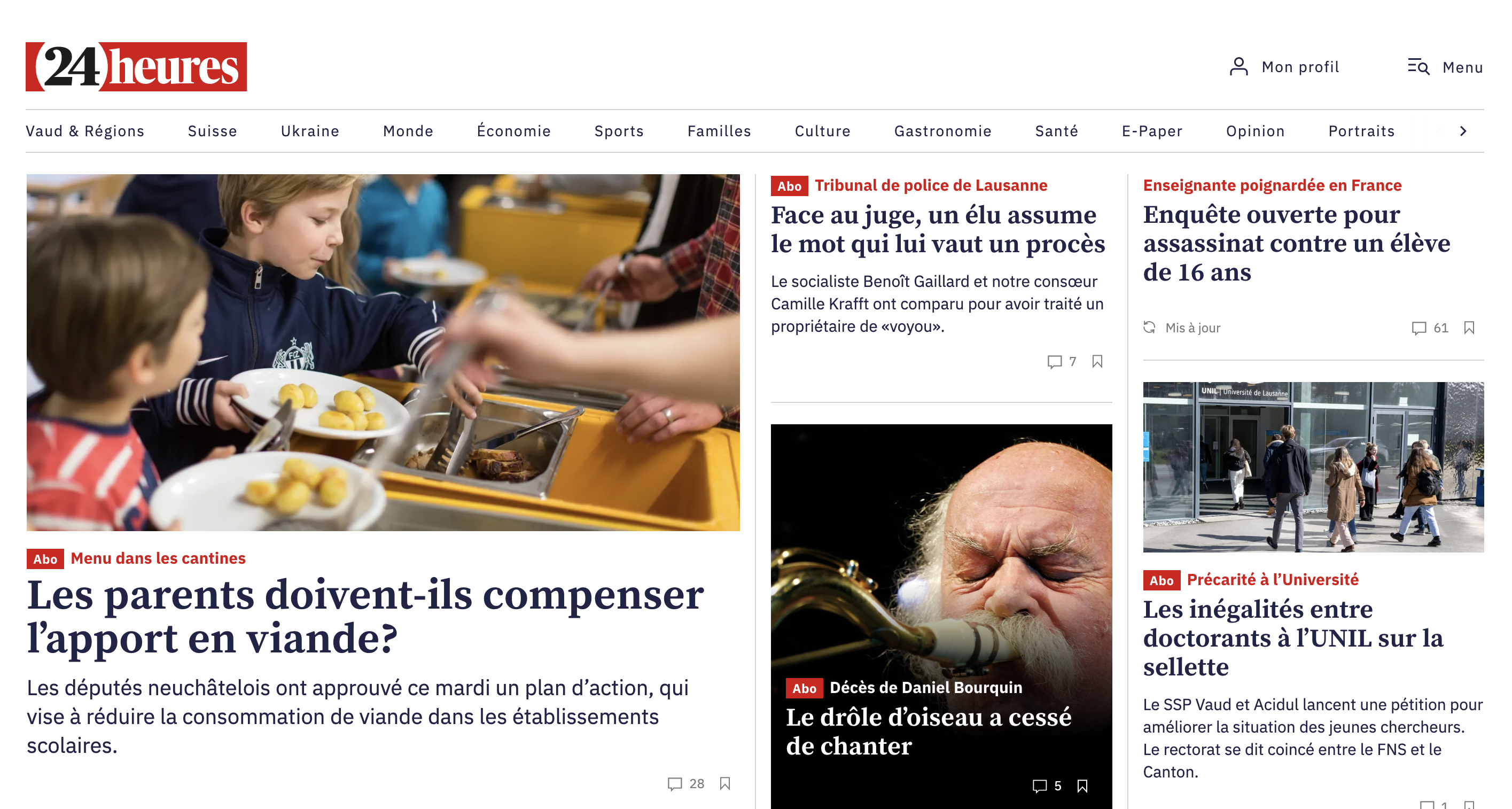Screen dimensions: 1512x809
Task: Click the Mis à jour refresh icon
Action: coord(1149,328)
